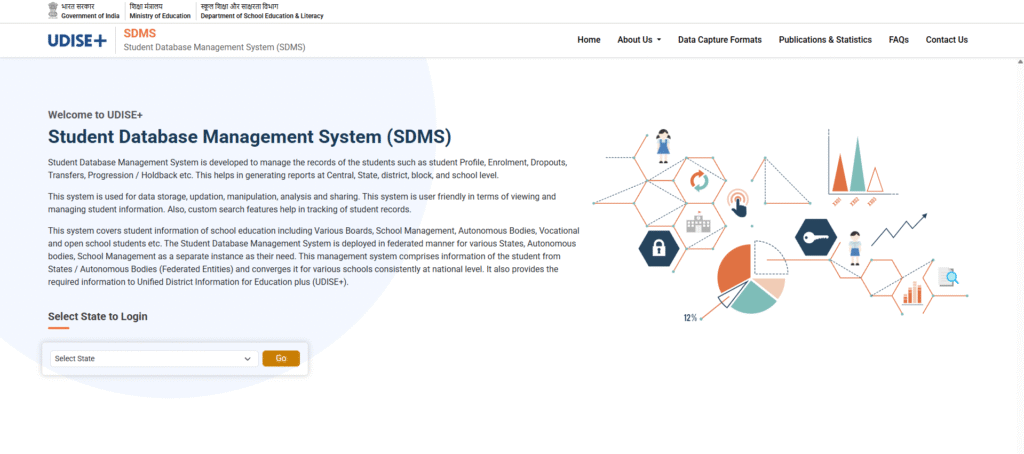Open the Home menu item
This screenshot has height=454, width=1024.
[588, 40]
